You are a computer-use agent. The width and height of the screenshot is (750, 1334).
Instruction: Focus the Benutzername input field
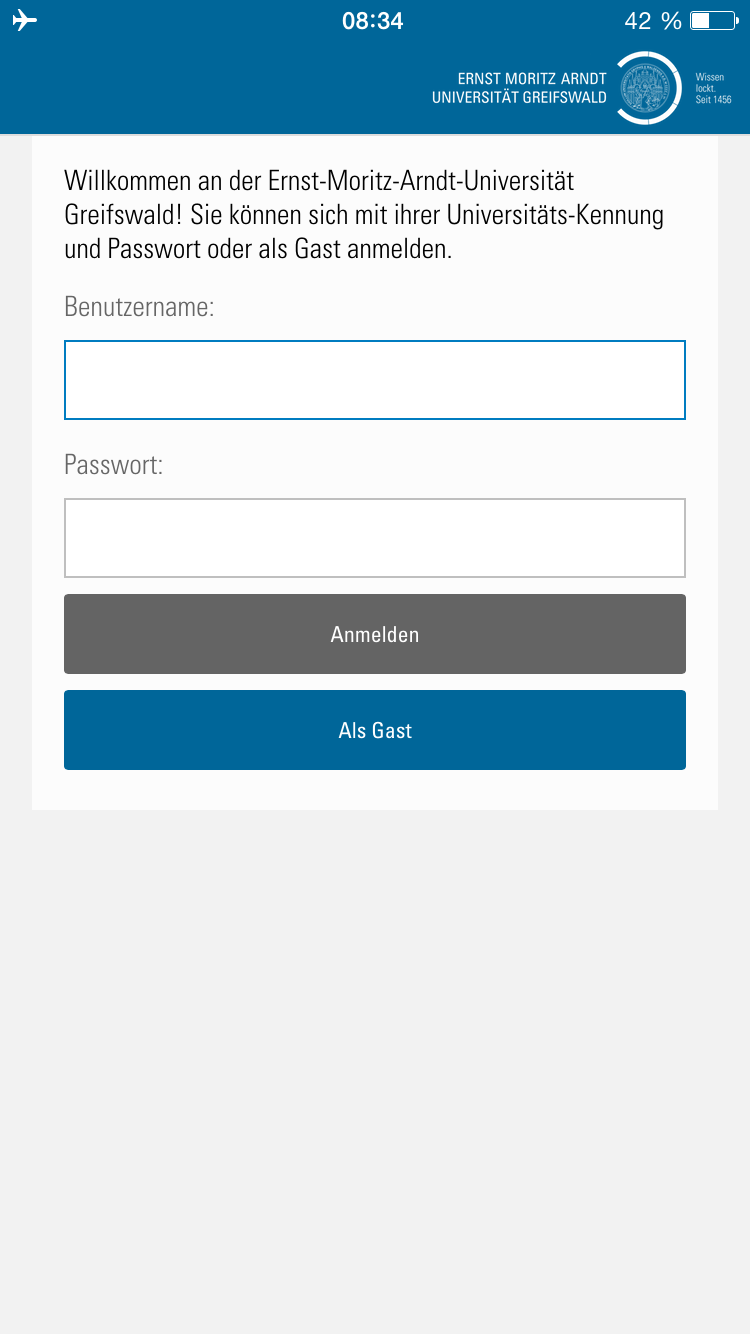coord(375,380)
